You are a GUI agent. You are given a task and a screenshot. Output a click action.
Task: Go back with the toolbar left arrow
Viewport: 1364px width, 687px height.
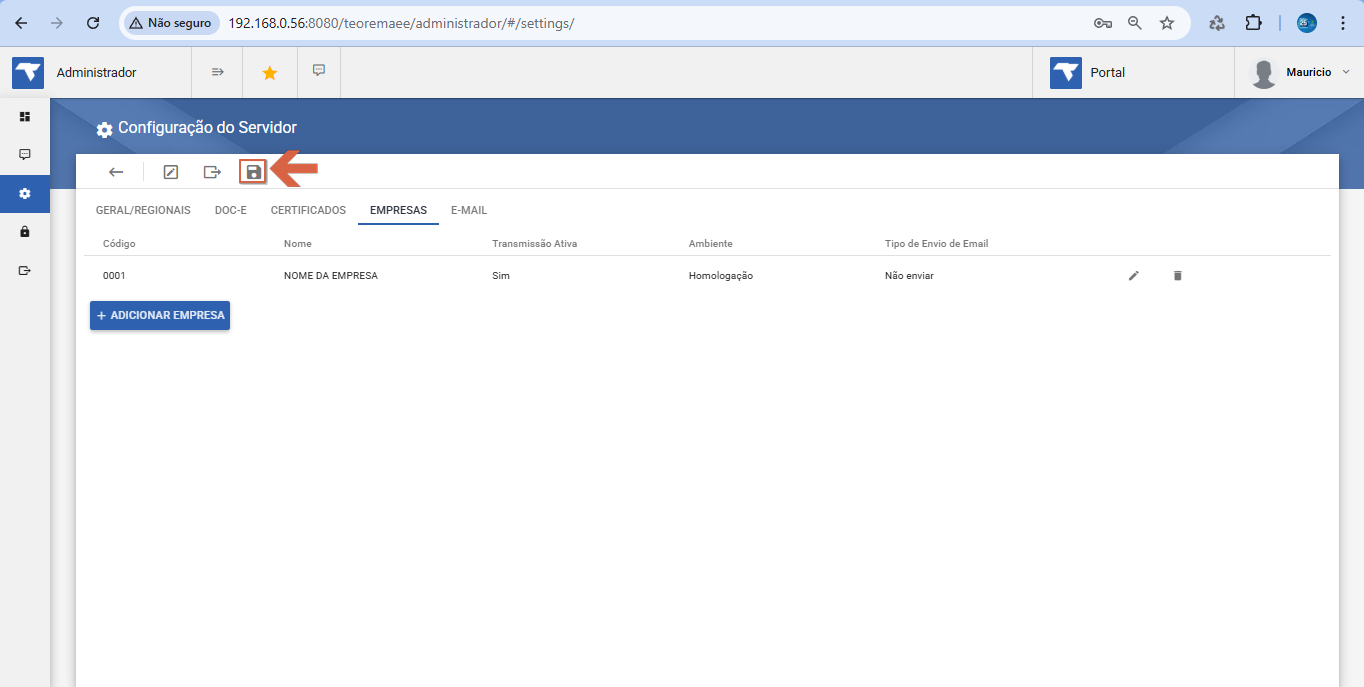pos(116,172)
